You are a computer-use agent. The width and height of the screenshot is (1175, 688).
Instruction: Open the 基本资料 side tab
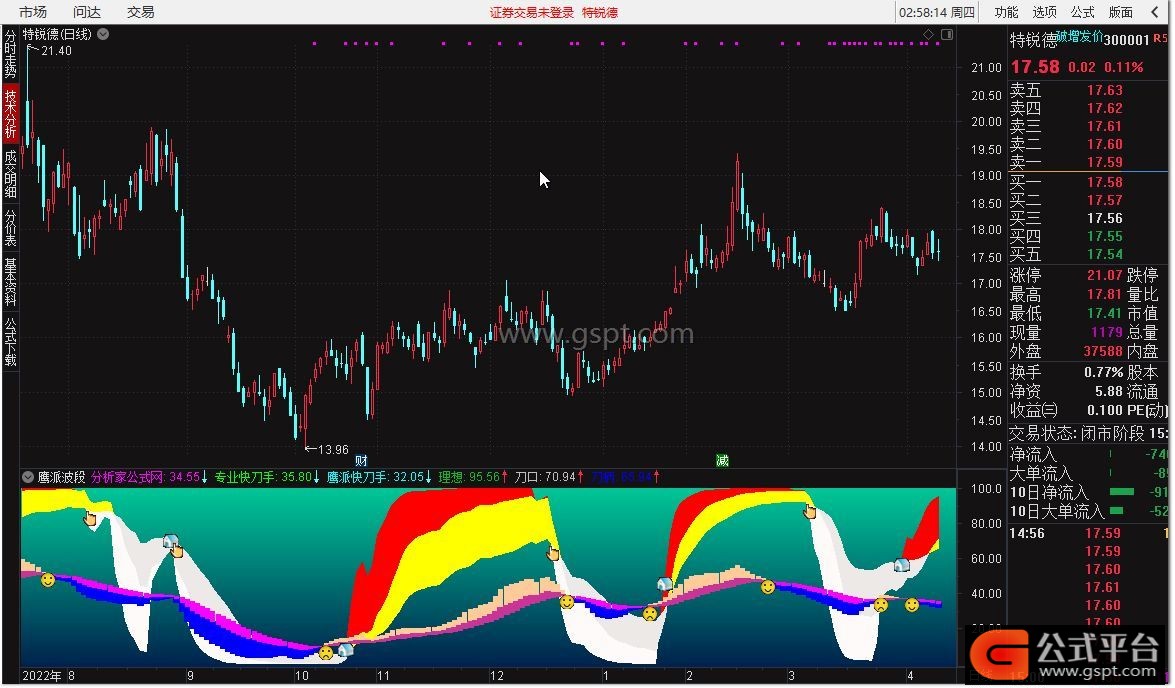[10, 283]
